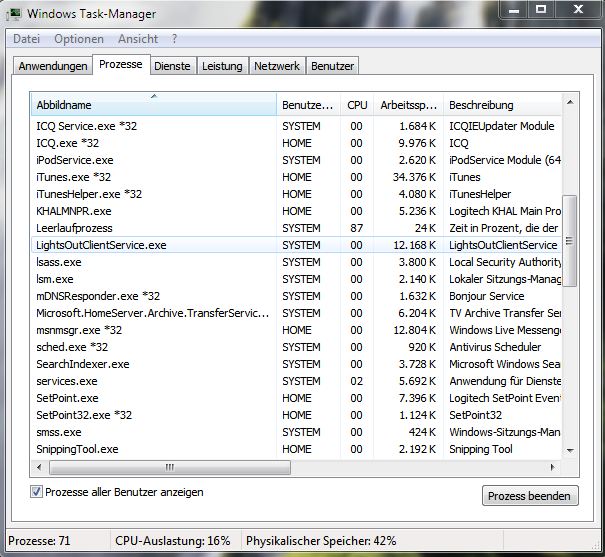Click the vertical scrollbar down arrow
This screenshot has width=605, height=557.
570,451
